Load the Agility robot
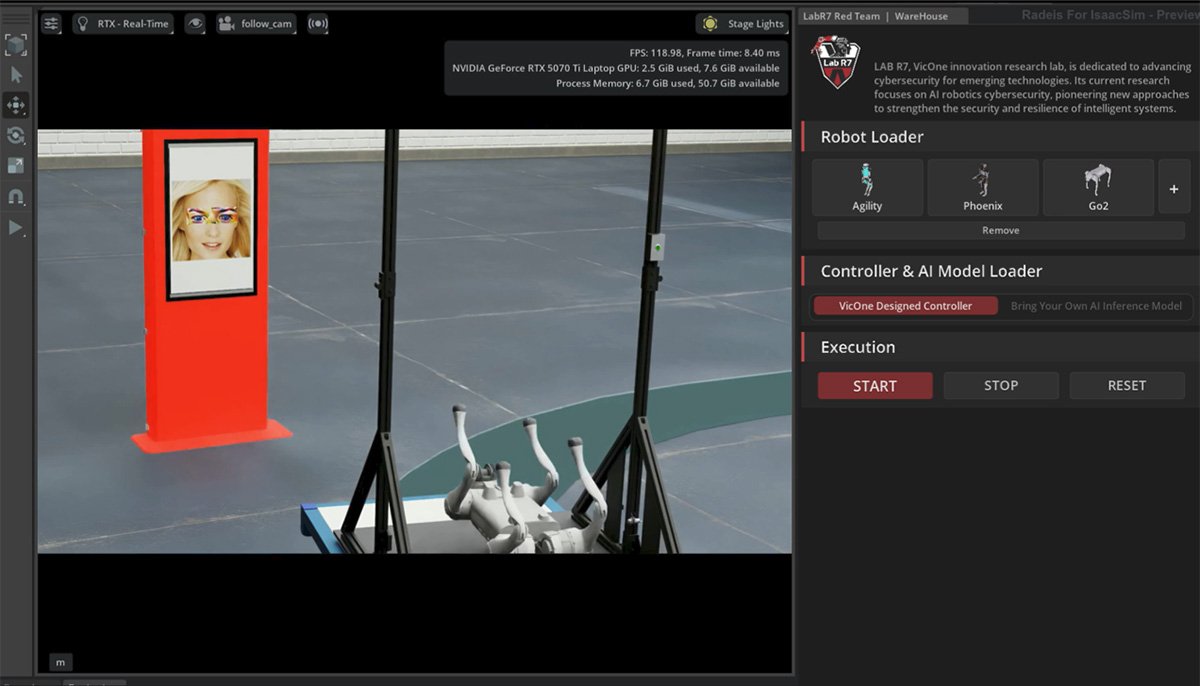This screenshot has width=1200, height=686. pos(867,188)
